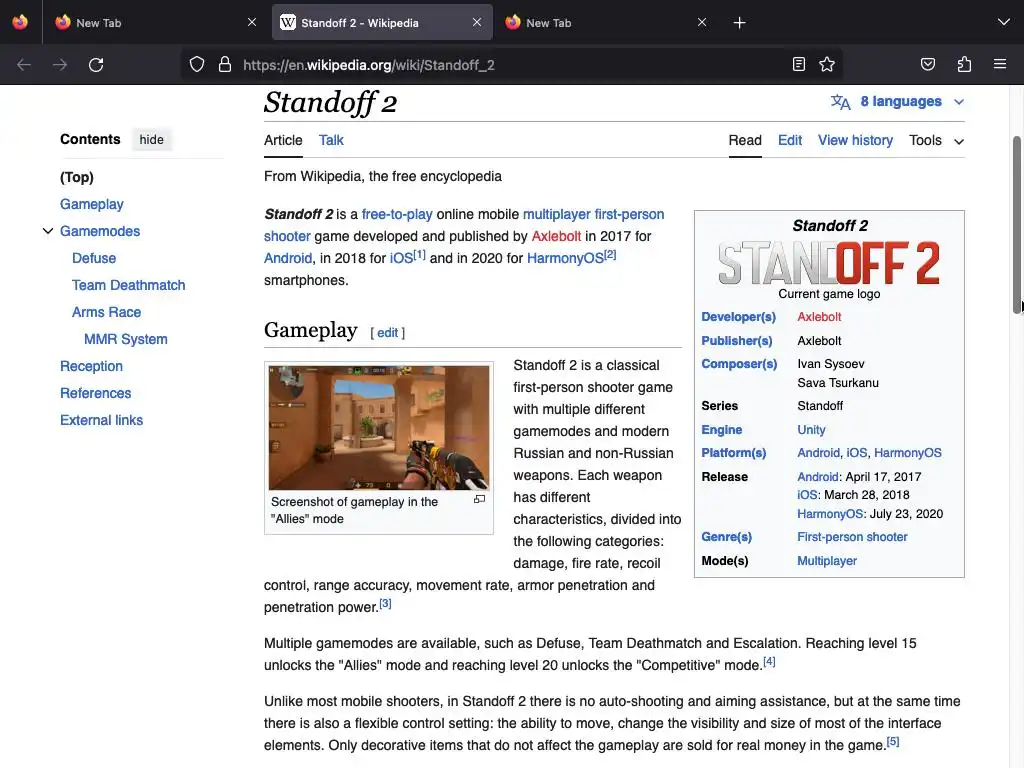Open the Genre(s) label link in infobox

point(726,537)
